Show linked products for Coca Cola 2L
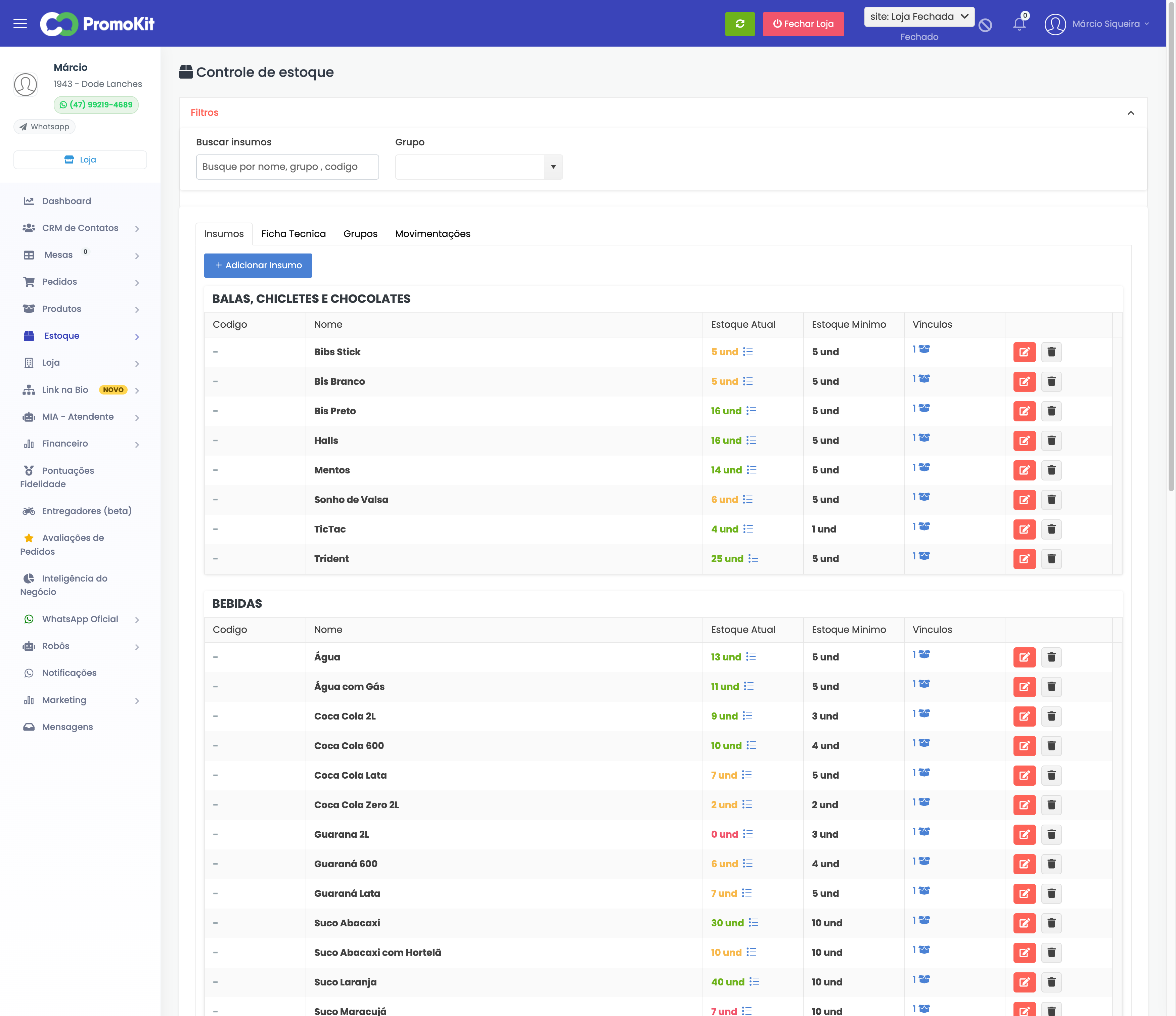 [x=921, y=713]
